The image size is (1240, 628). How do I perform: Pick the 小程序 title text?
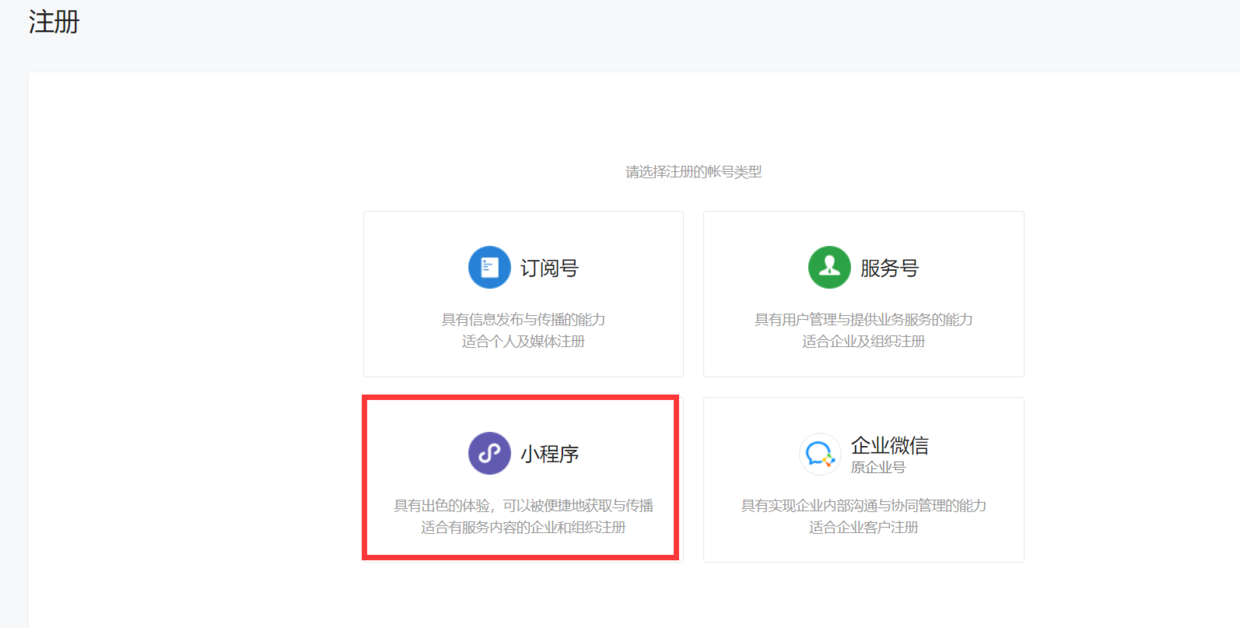pyautogui.click(x=550, y=454)
